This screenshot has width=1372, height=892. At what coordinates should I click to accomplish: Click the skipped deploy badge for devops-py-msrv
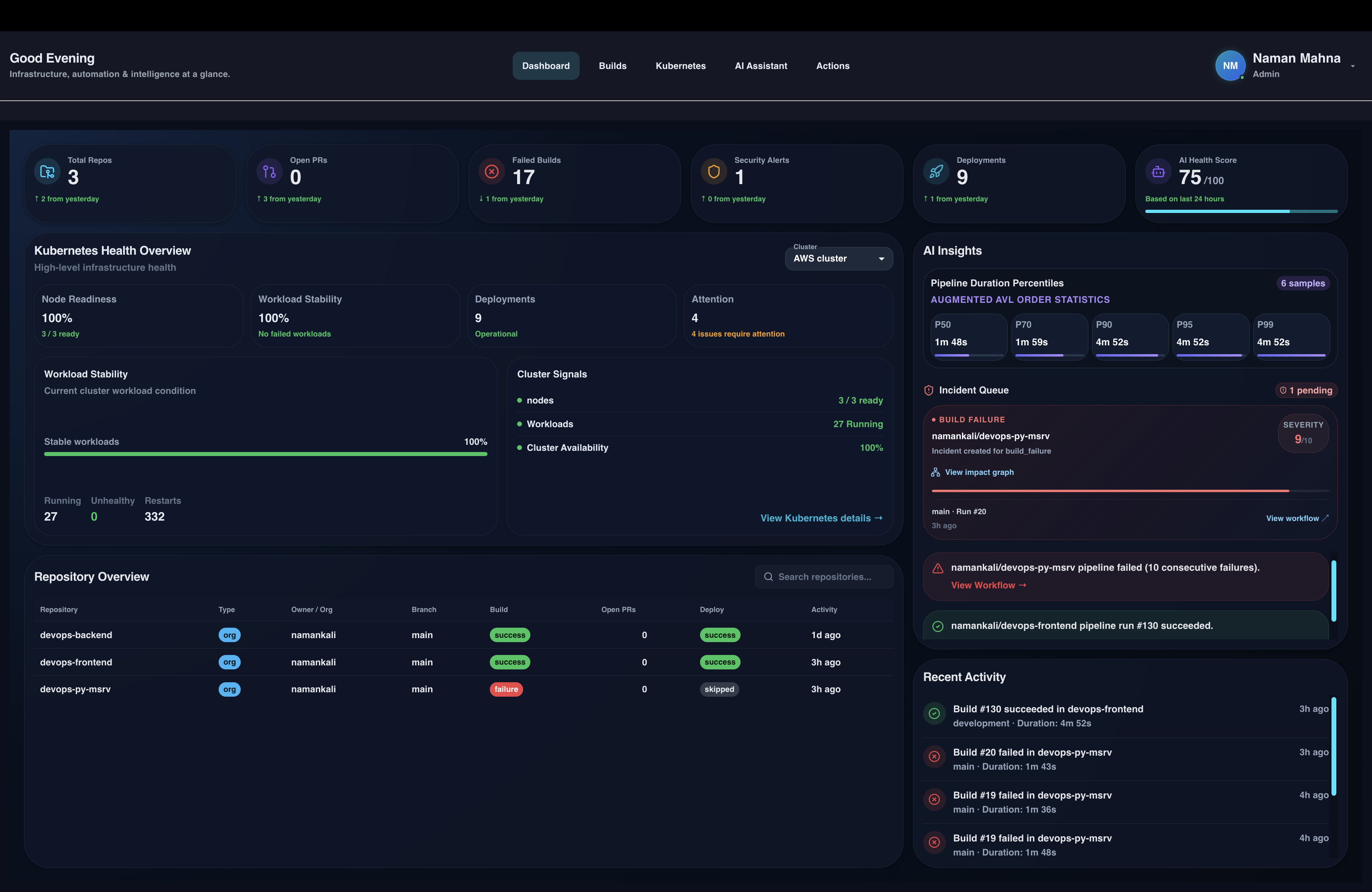(719, 689)
